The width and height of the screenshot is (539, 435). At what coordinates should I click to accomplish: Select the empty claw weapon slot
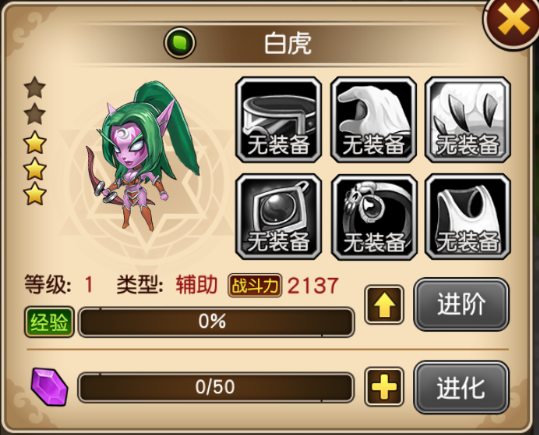(x=468, y=120)
